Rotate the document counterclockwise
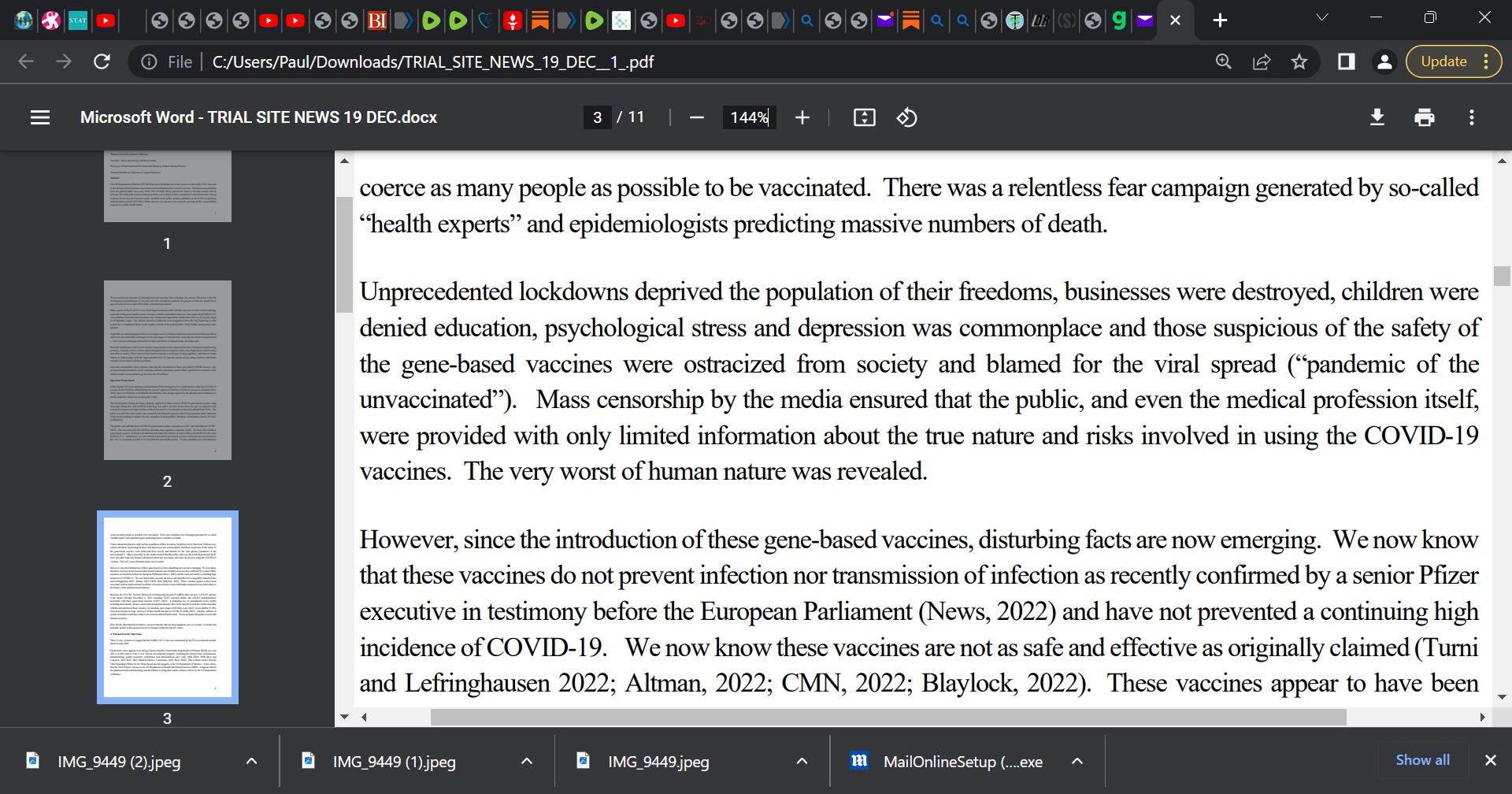This screenshot has width=1512, height=794. 906,117
